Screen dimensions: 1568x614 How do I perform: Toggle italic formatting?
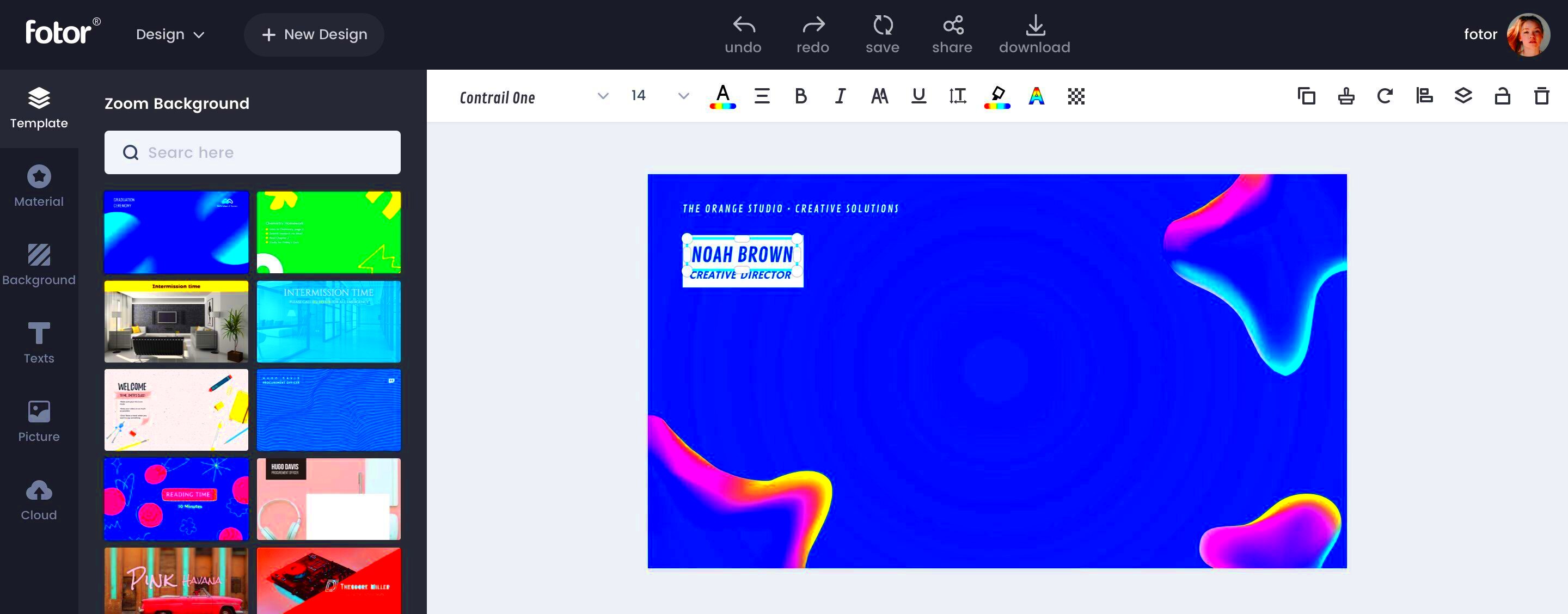click(x=841, y=96)
